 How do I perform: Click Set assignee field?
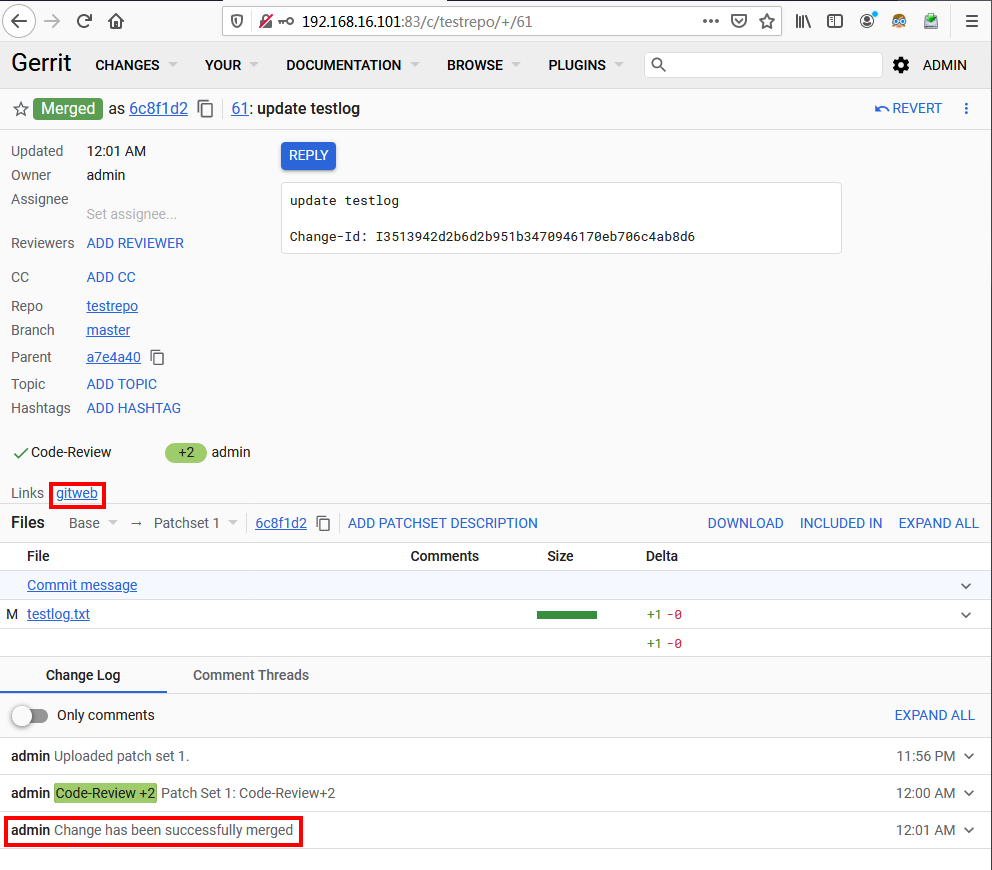coord(132,214)
